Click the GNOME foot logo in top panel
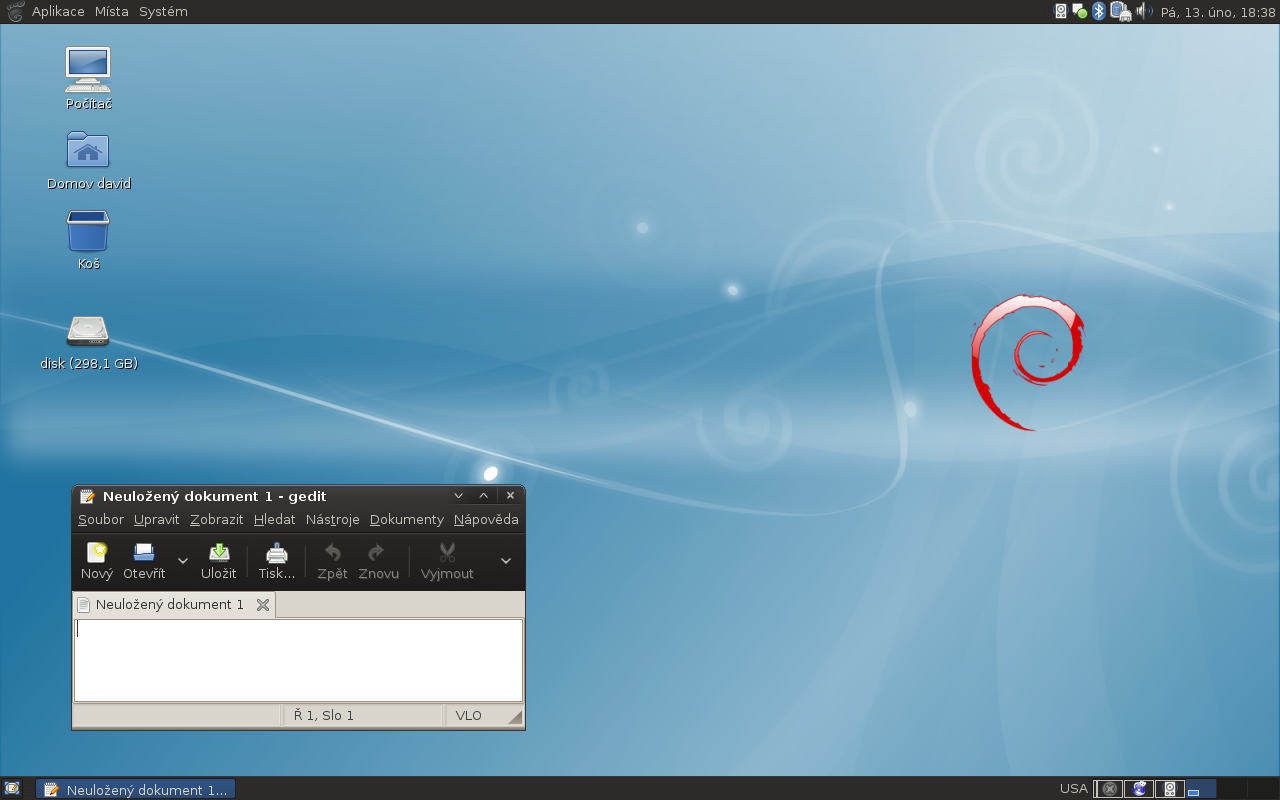Viewport: 1280px width, 800px height. (x=15, y=11)
